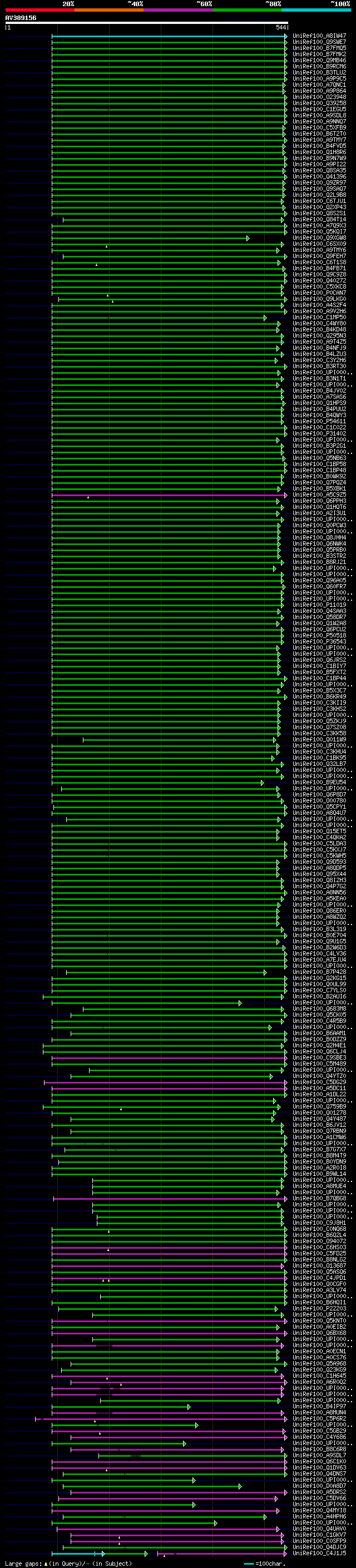Select the UniRef100_B4IP97 label

tap(319, 1406)
